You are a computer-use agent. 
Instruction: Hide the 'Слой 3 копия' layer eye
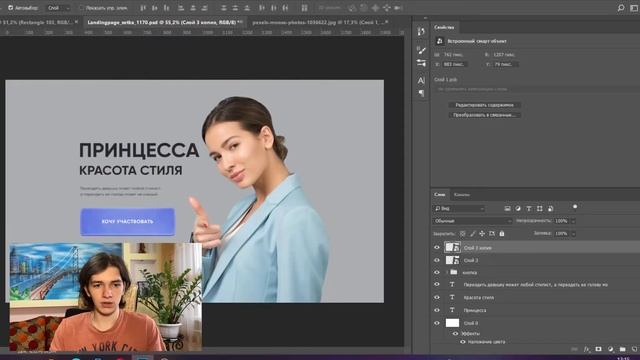coord(437,247)
